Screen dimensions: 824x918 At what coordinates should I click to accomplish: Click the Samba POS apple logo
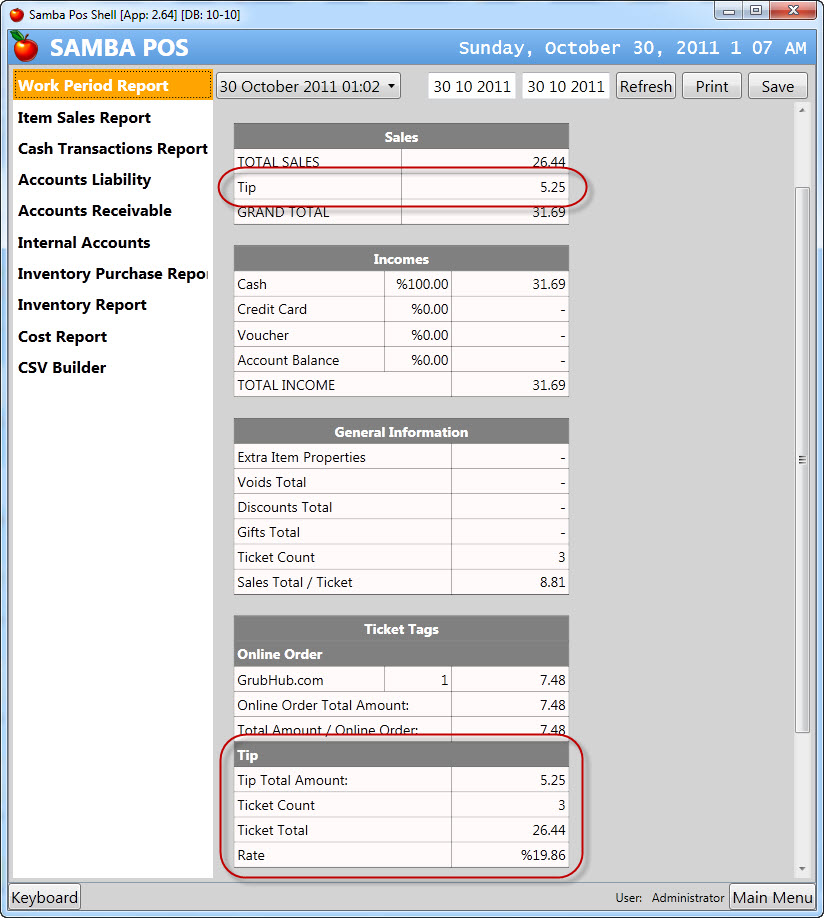coord(24,46)
